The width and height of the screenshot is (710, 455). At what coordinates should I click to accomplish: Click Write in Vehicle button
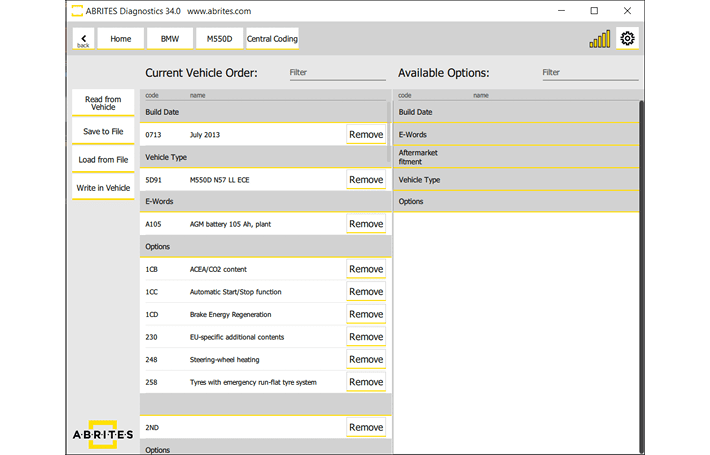tap(103, 188)
